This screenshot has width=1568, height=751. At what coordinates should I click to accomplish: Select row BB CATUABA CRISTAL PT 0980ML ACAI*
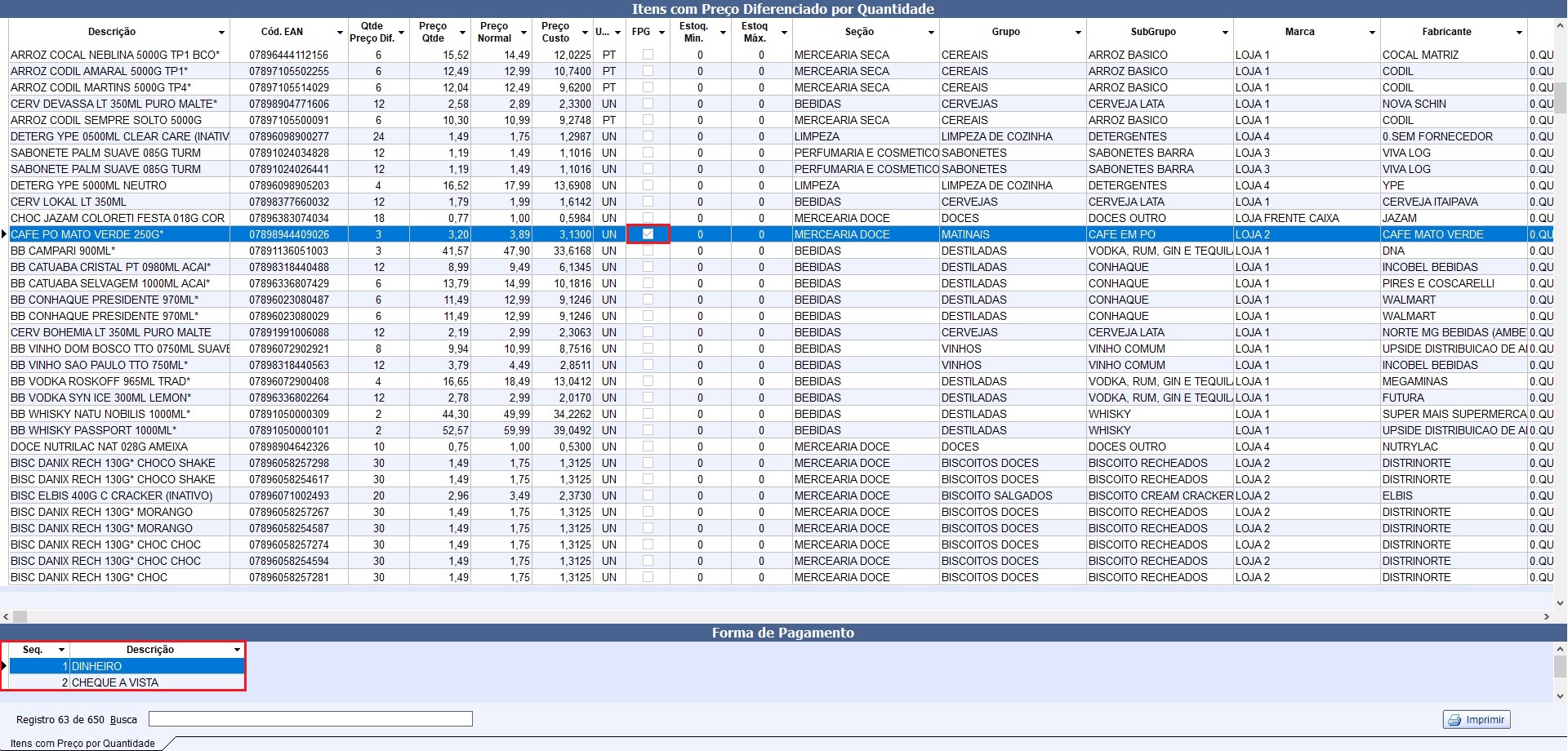(x=781, y=267)
